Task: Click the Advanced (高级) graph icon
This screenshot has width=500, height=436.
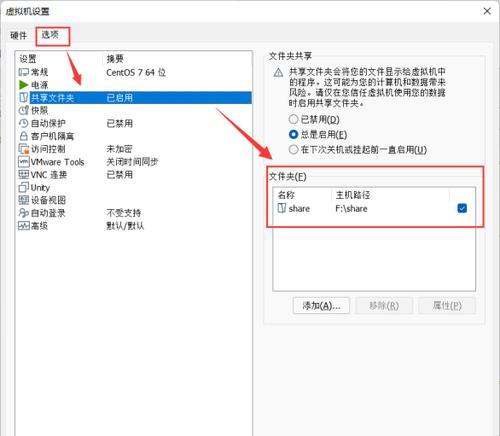Action: (24, 226)
